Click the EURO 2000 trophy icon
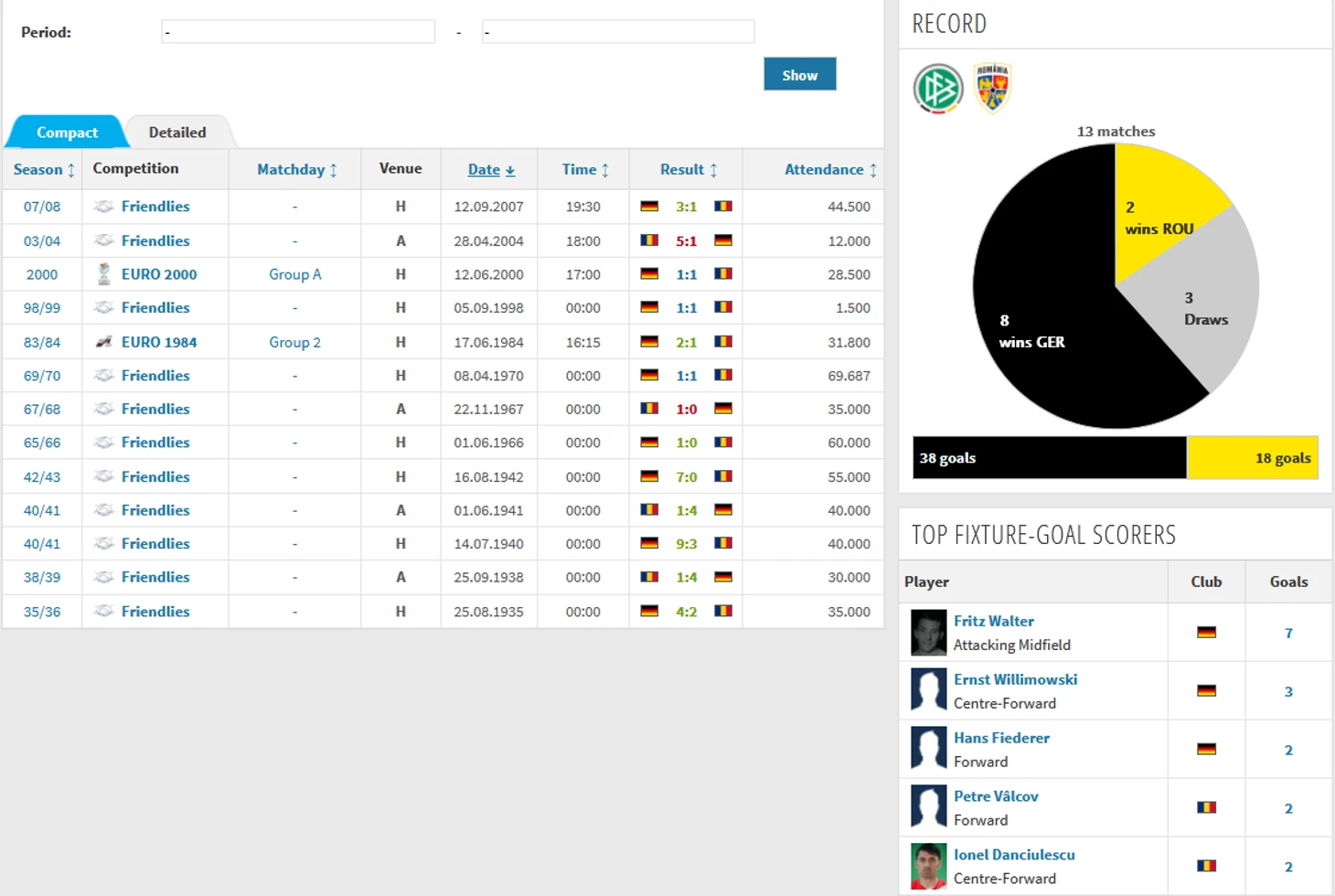Image resolution: width=1335 pixels, height=896 pixels. click(104, 274)
